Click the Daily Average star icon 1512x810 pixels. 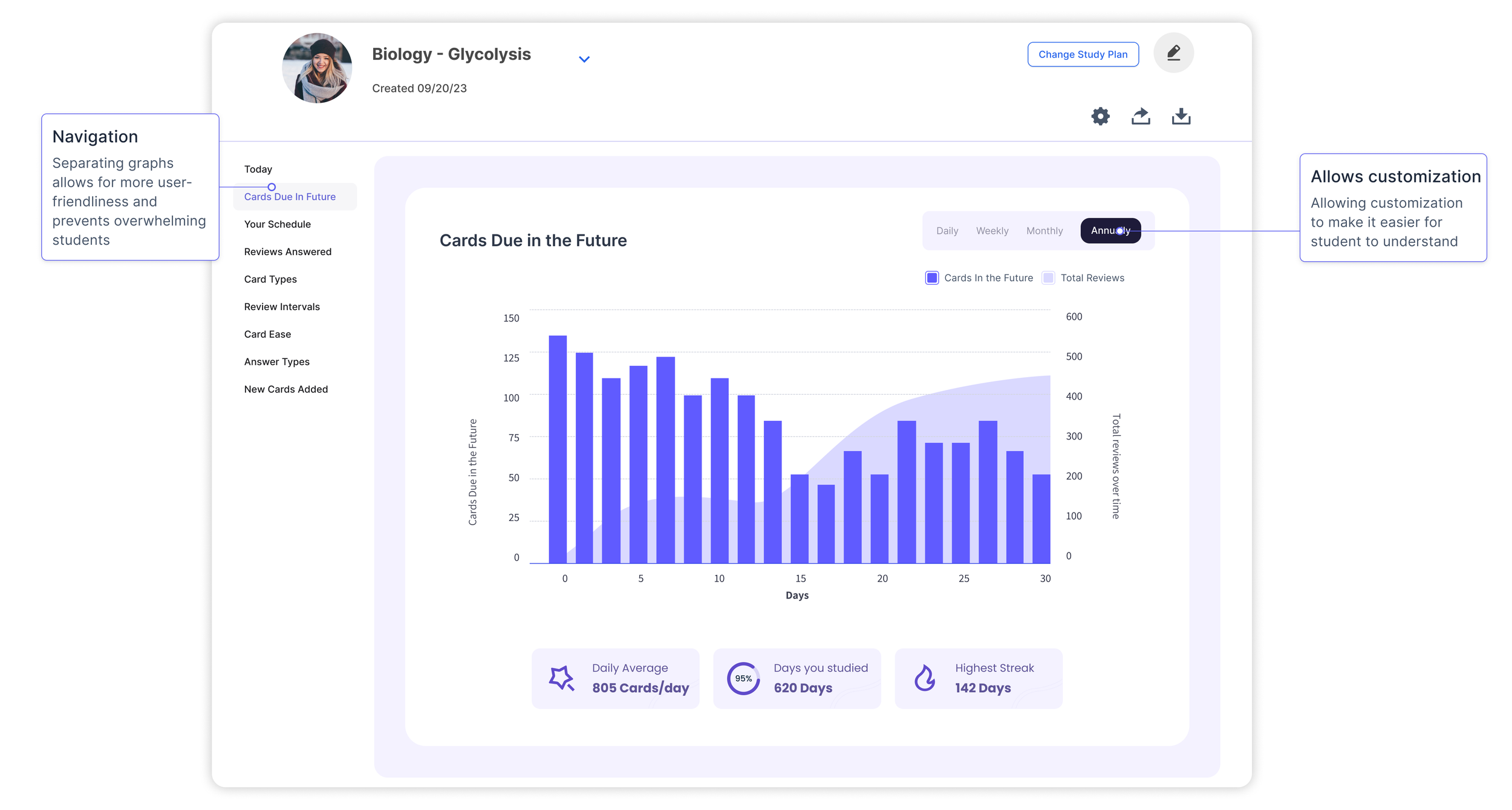coord(561,678)
